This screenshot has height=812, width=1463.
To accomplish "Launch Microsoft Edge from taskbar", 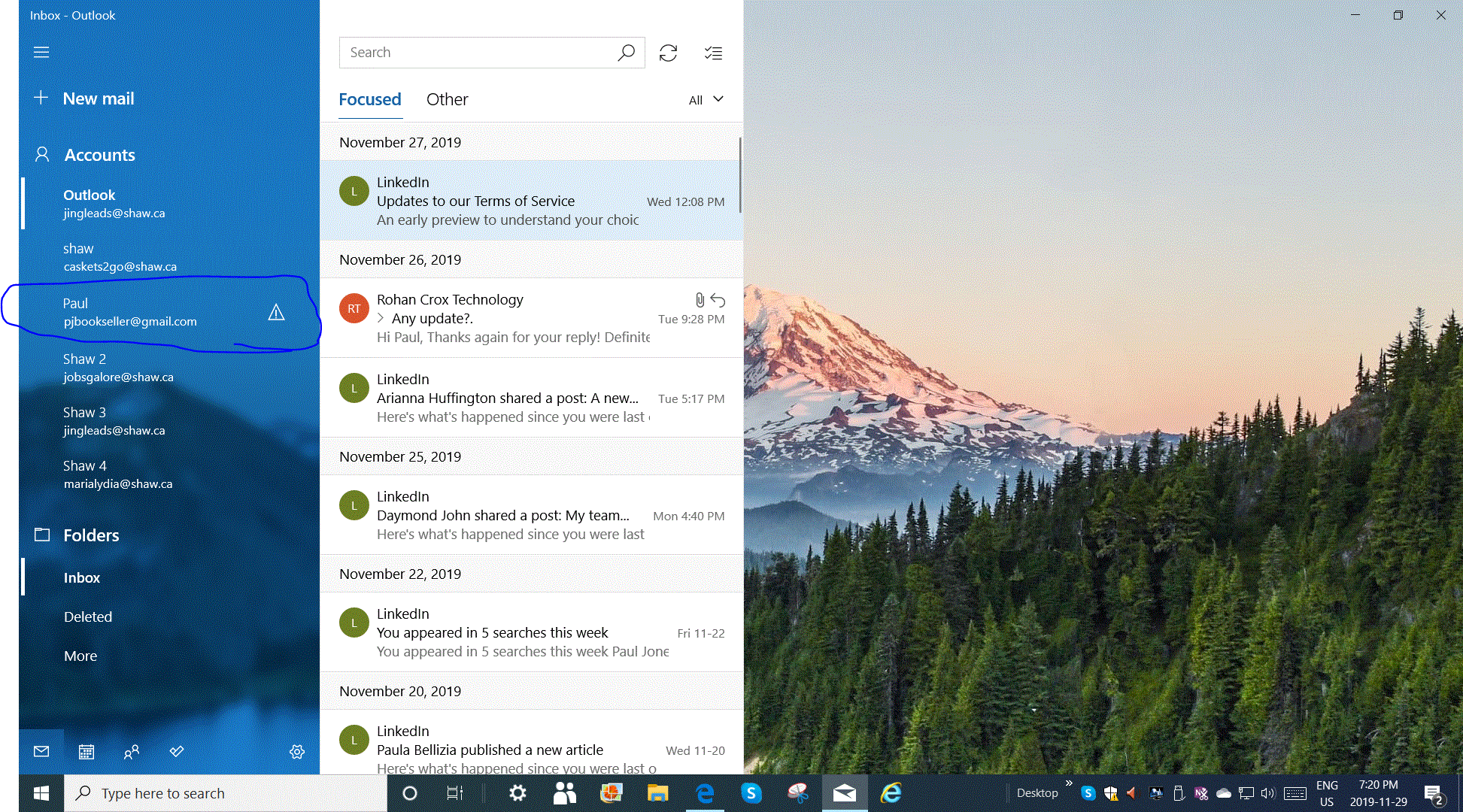I will coord(705,793).
